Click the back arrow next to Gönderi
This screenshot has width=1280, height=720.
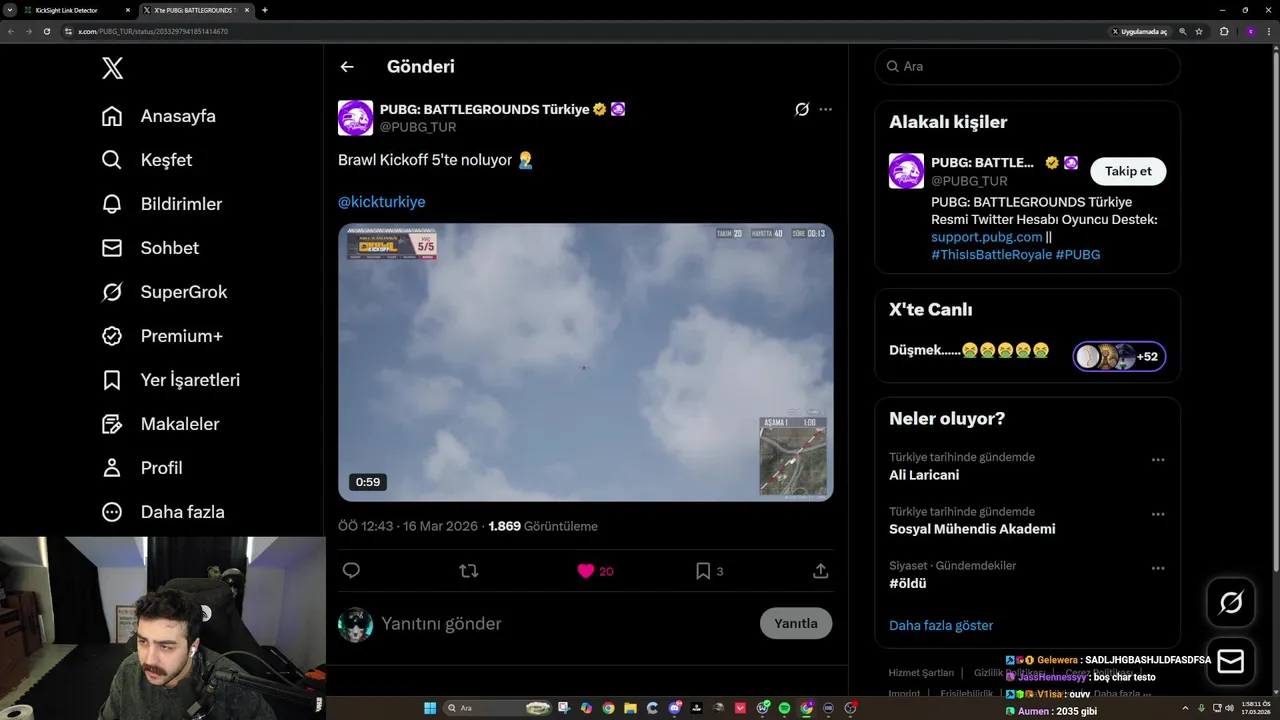click(x=347, y=67)
